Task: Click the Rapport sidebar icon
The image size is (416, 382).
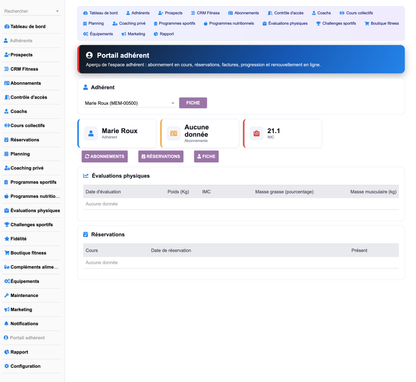Action: (6, 352)
